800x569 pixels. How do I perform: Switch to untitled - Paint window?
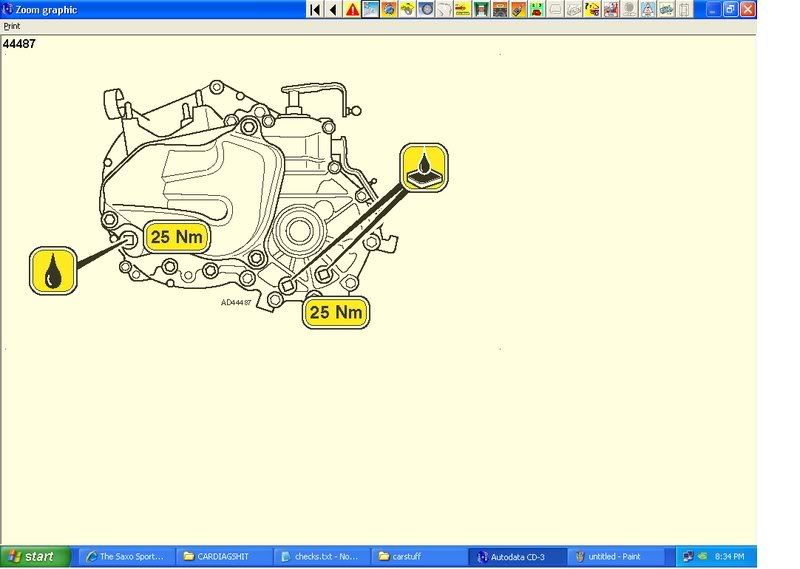pyautogui.click(x=614, y=557)
